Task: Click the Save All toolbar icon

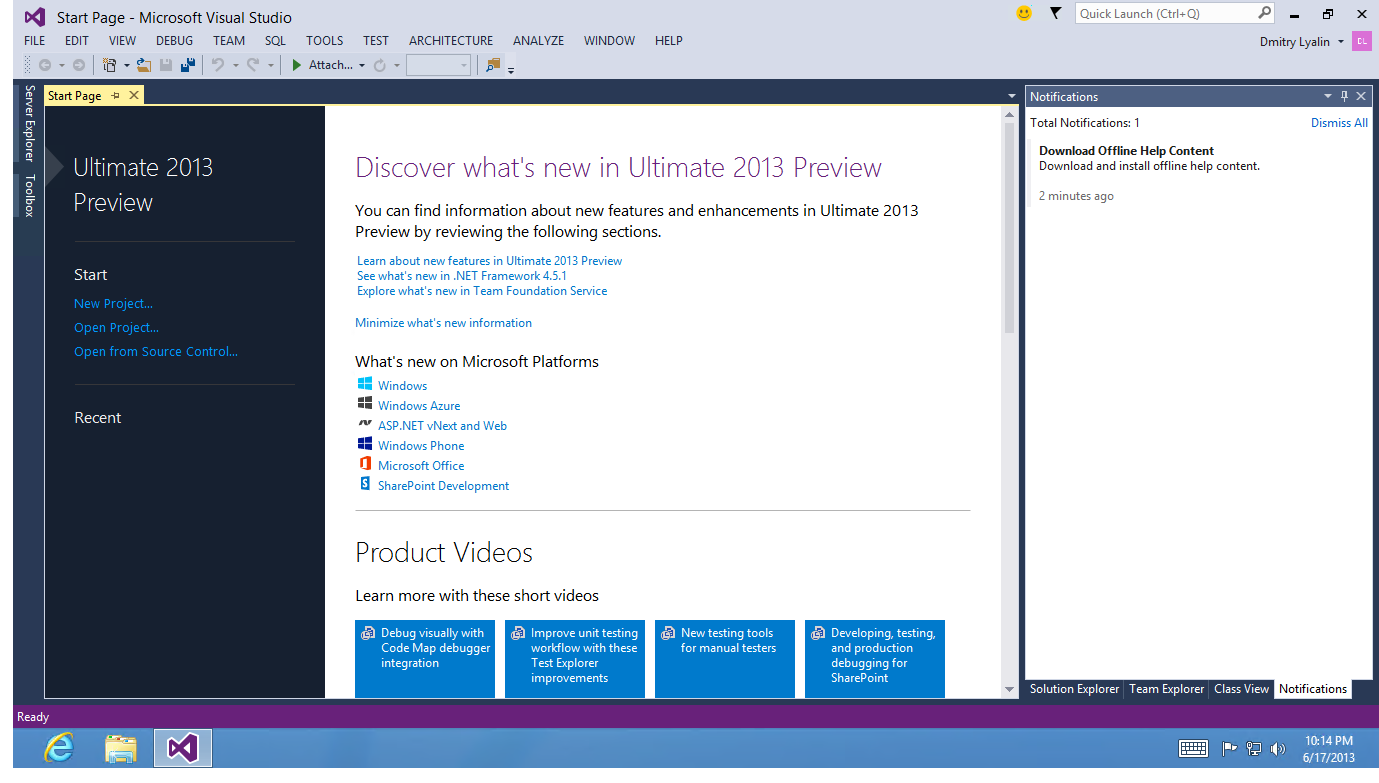Action: [187, 65]
